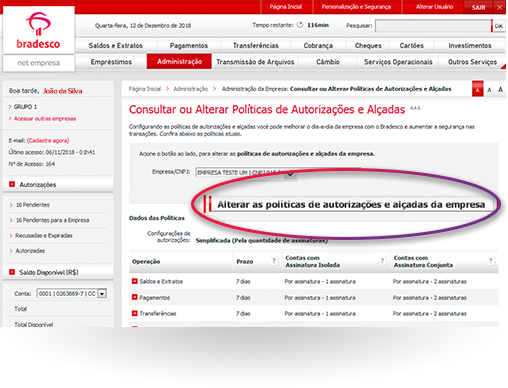The height and width of the screenshot is (388, 508).
Task: Select the medium font size A
Action: 489,90
